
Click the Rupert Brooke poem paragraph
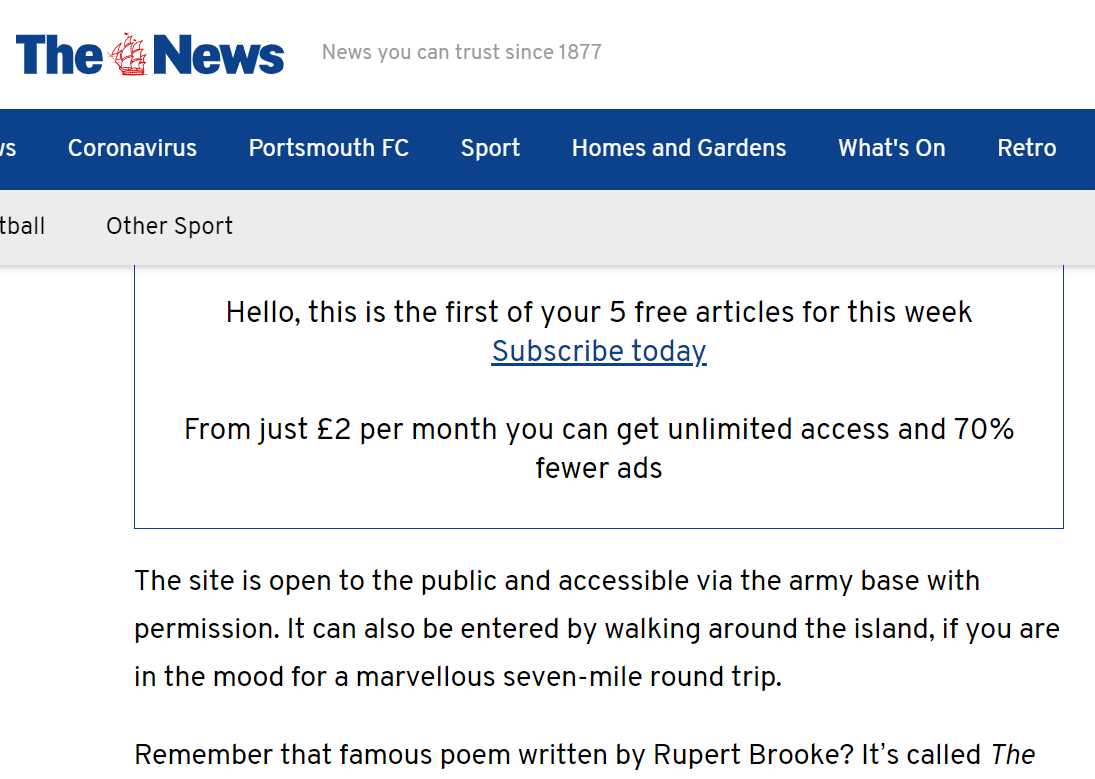tap(560, 754)
